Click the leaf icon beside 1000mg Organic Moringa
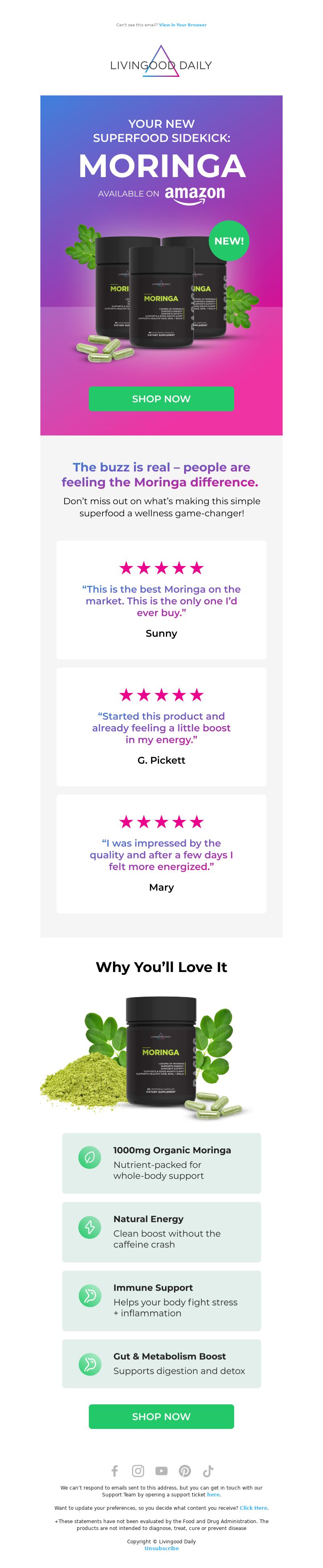 [x=90, y=1157]
